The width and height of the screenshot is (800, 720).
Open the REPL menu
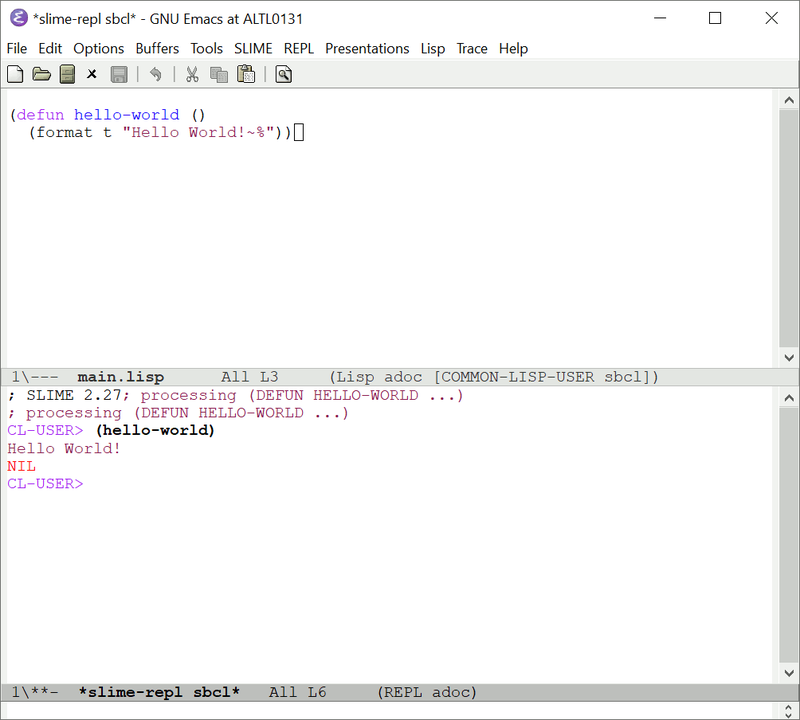298,48
